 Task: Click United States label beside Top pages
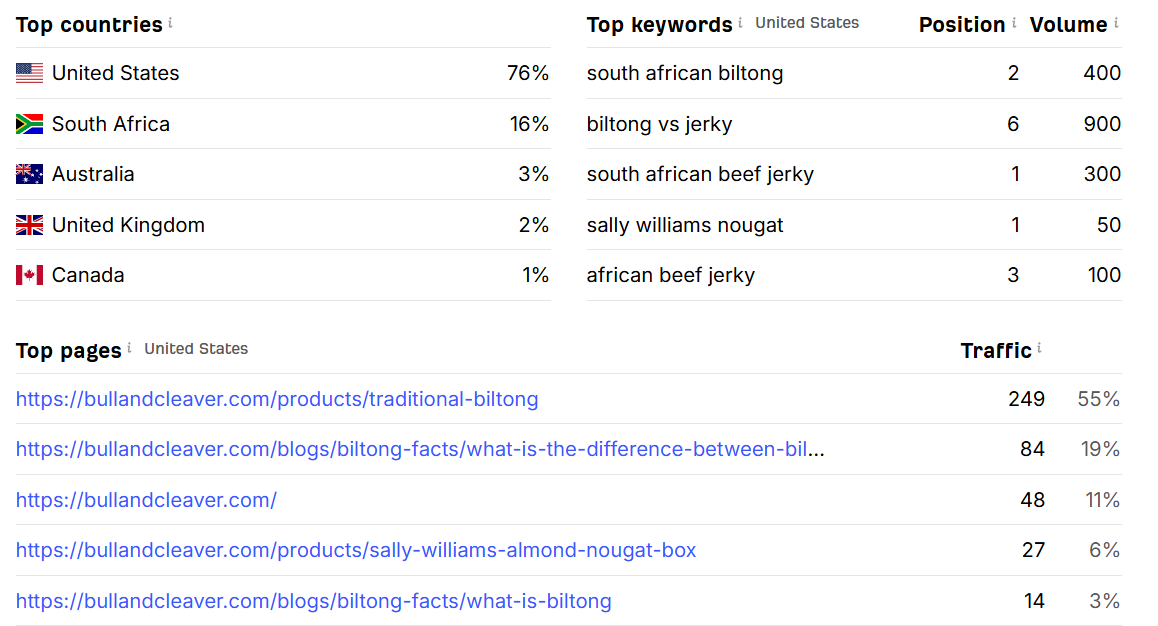click(196, 349)
